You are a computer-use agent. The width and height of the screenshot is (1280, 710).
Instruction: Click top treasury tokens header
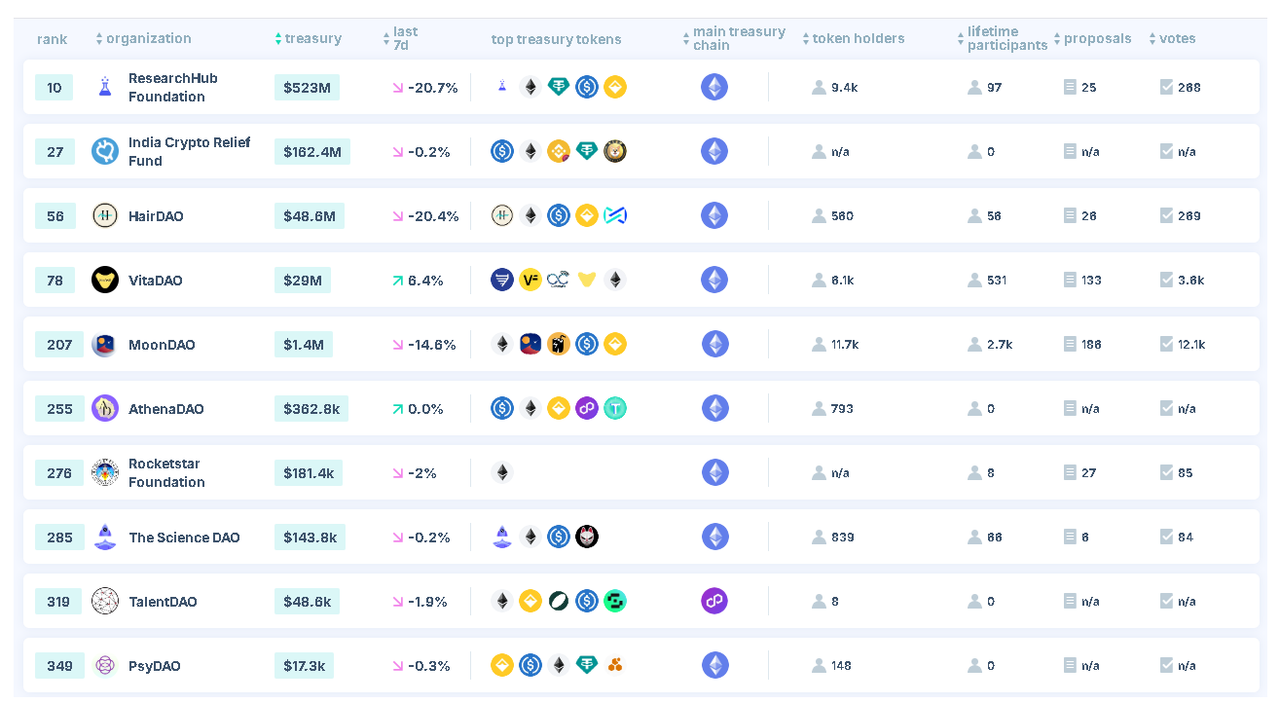pyautogui.click(x=556, y=39)
